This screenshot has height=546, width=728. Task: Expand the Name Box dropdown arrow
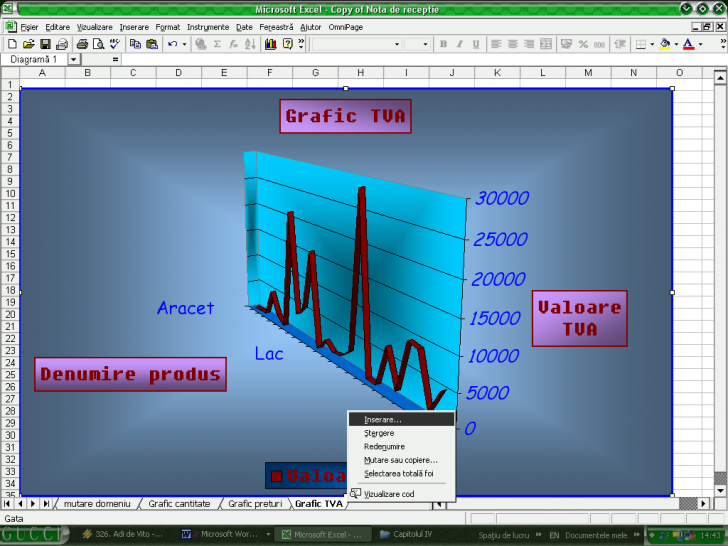pos(73,60)
